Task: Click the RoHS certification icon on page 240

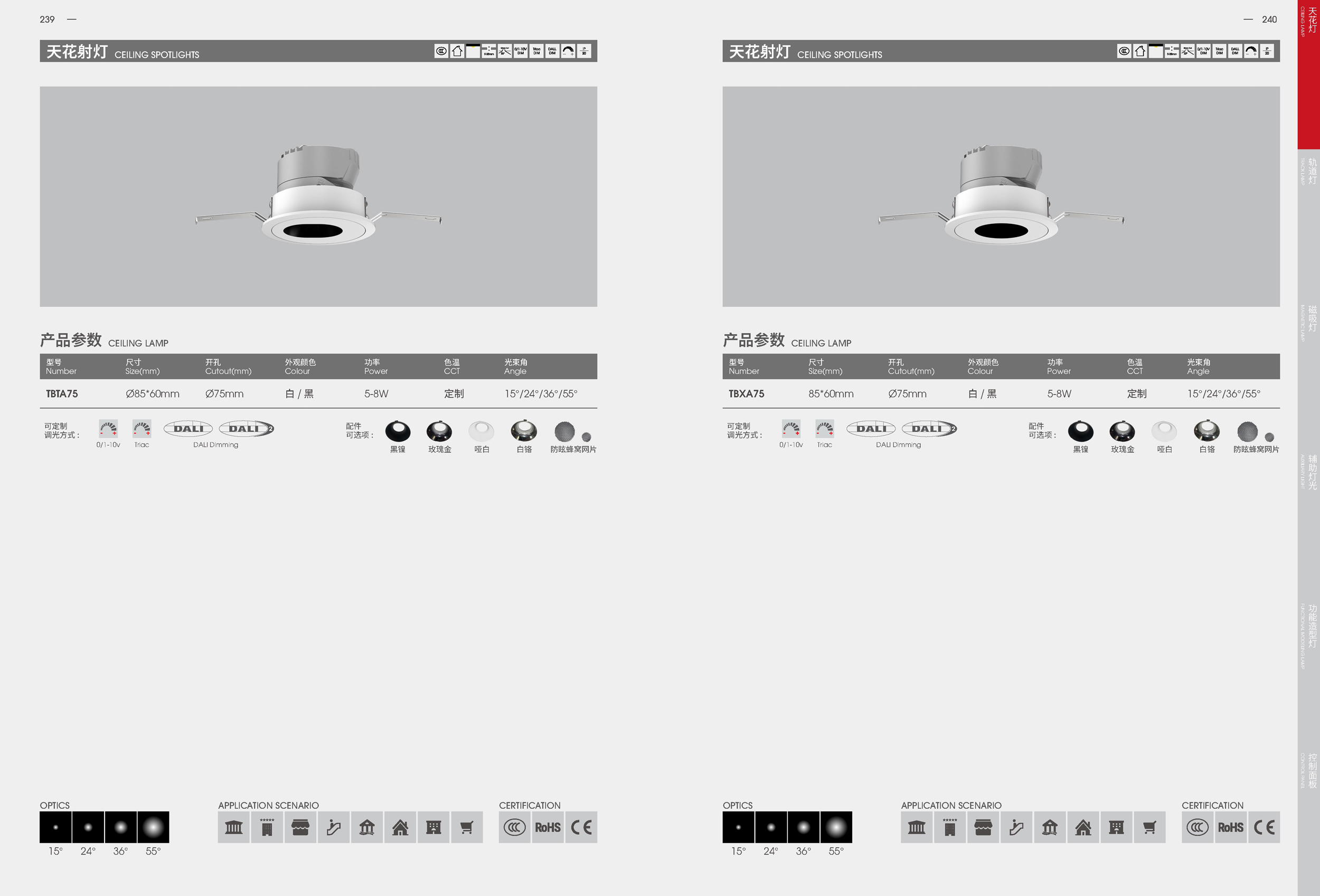Action: point(1230,827)
